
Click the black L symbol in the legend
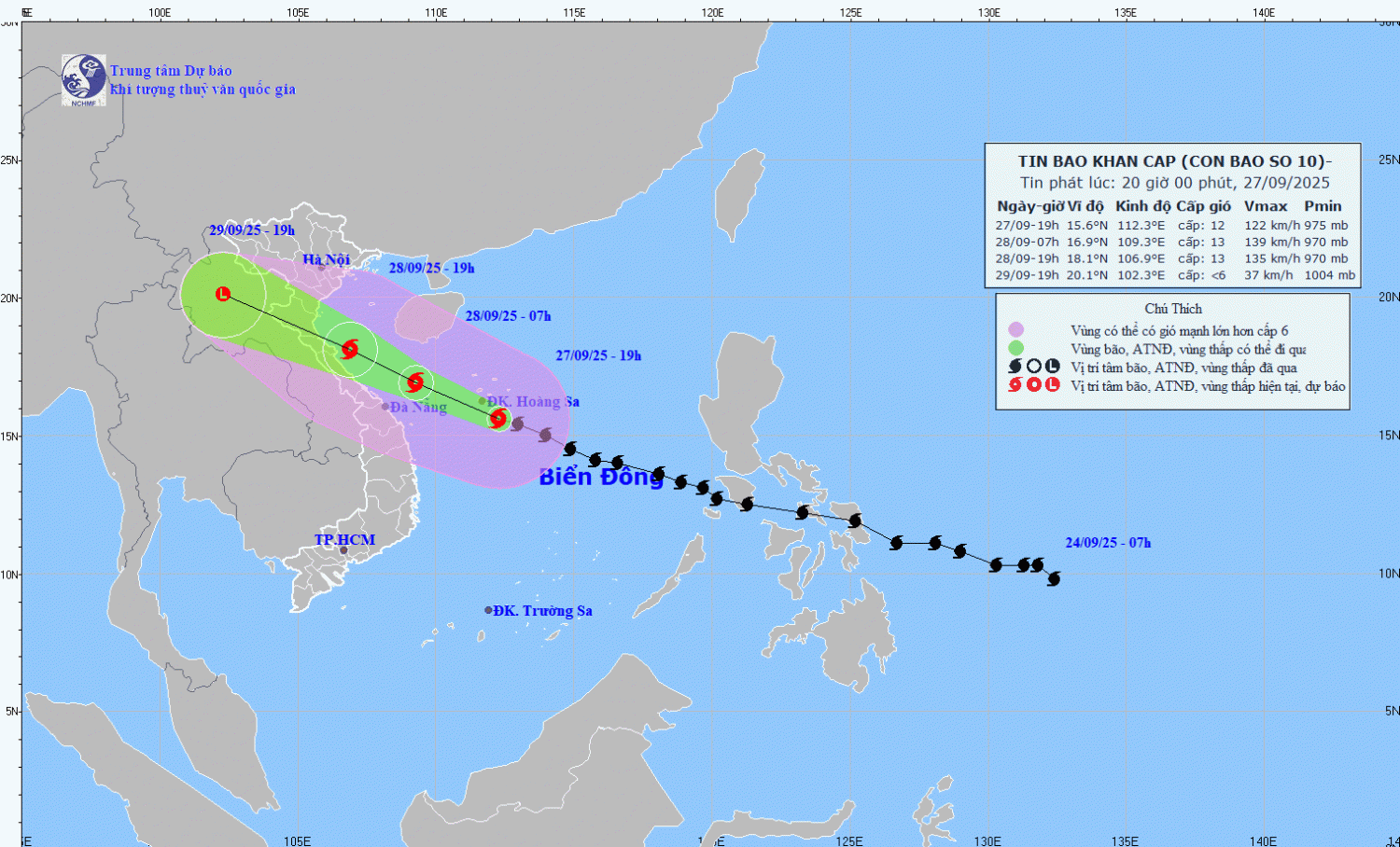(1052, 367)
